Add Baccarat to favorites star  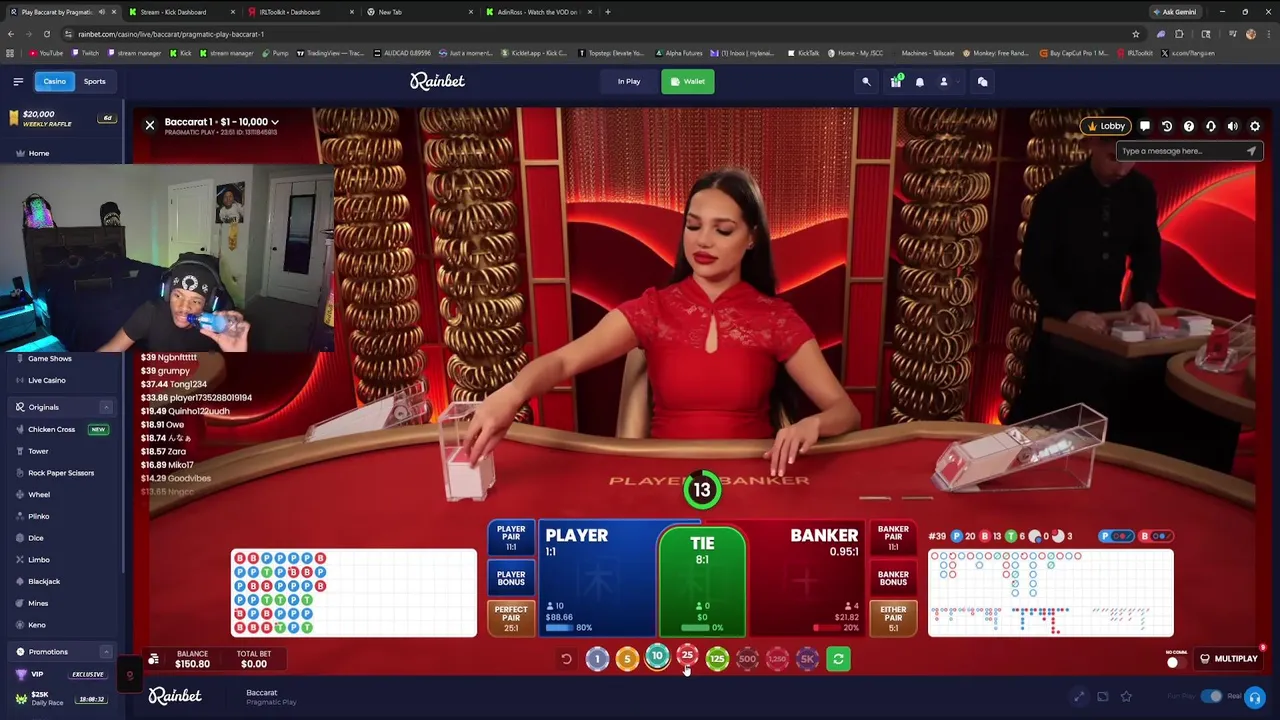coord(1126,696)
